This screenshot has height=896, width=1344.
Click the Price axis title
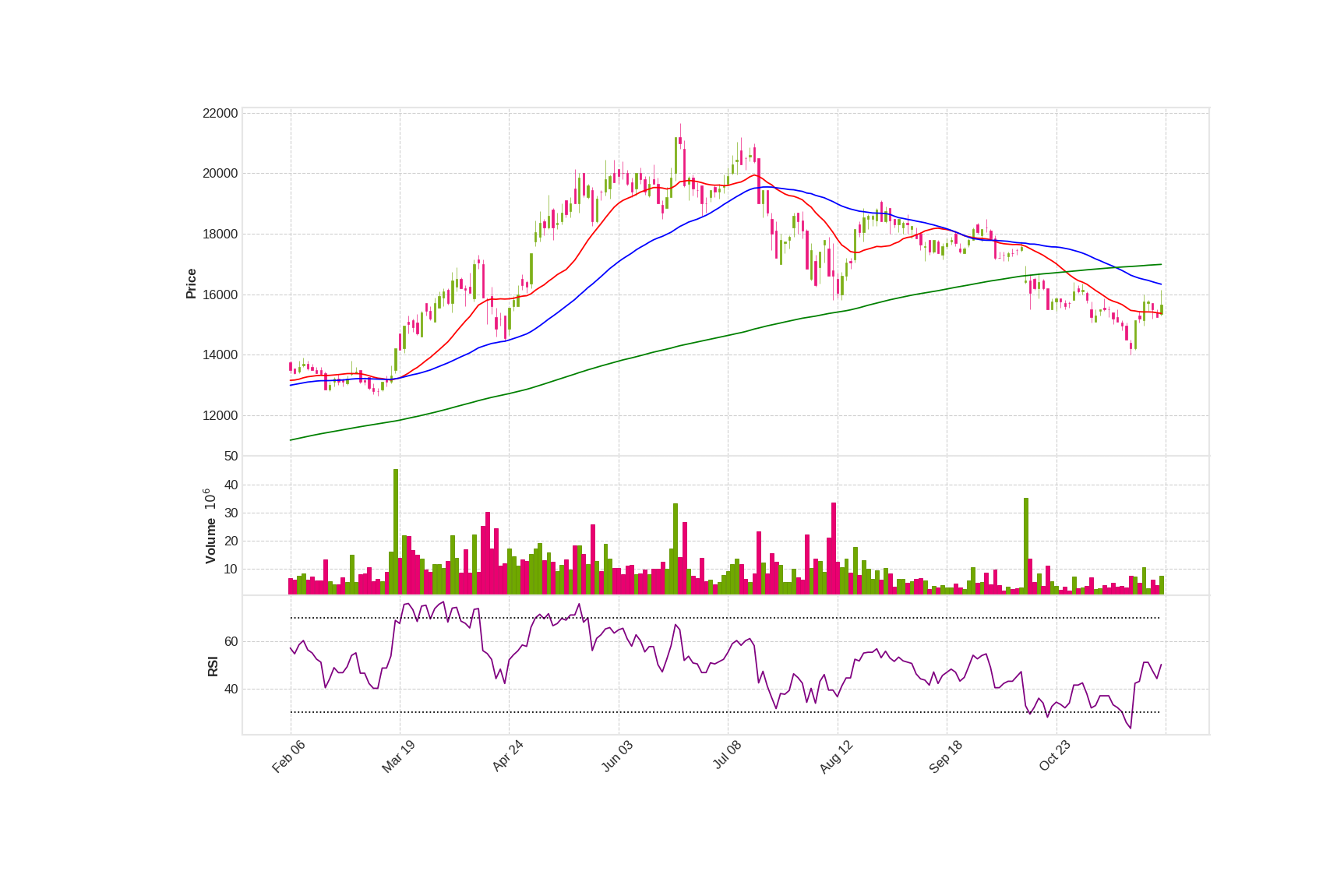191,284
